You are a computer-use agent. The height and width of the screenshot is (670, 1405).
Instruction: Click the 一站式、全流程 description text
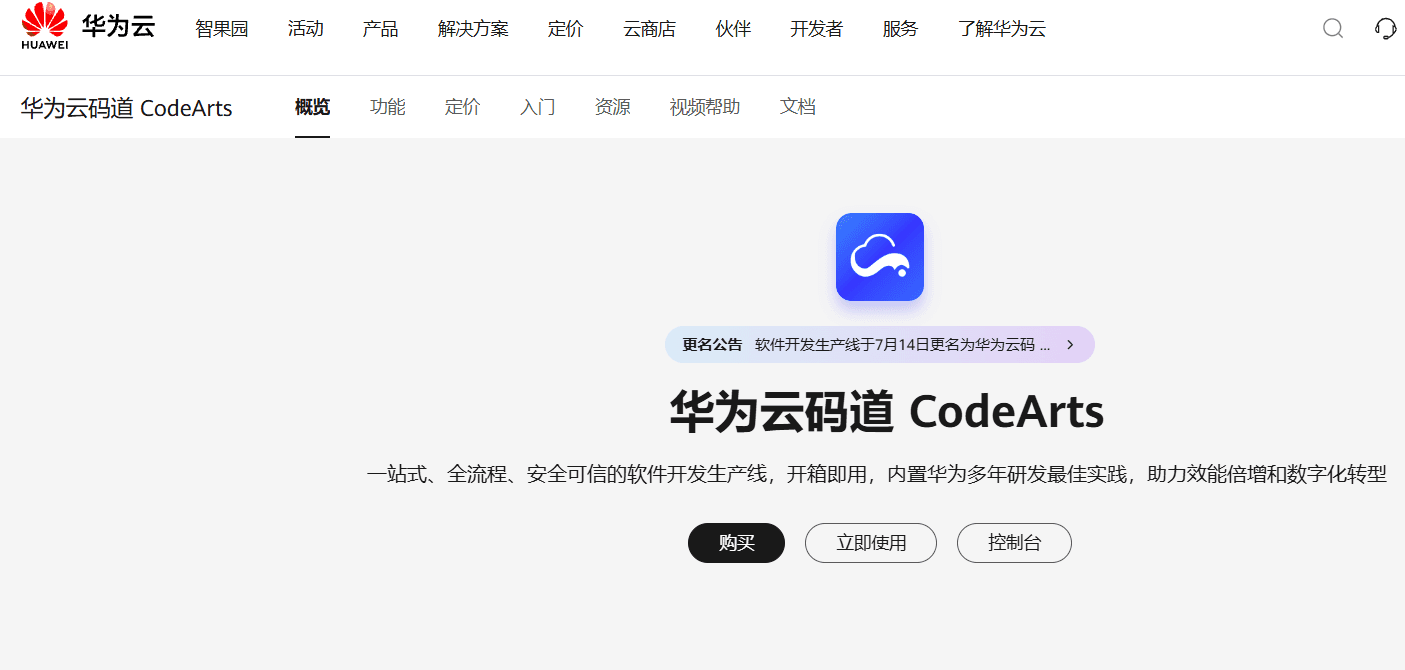coord(877,474)
